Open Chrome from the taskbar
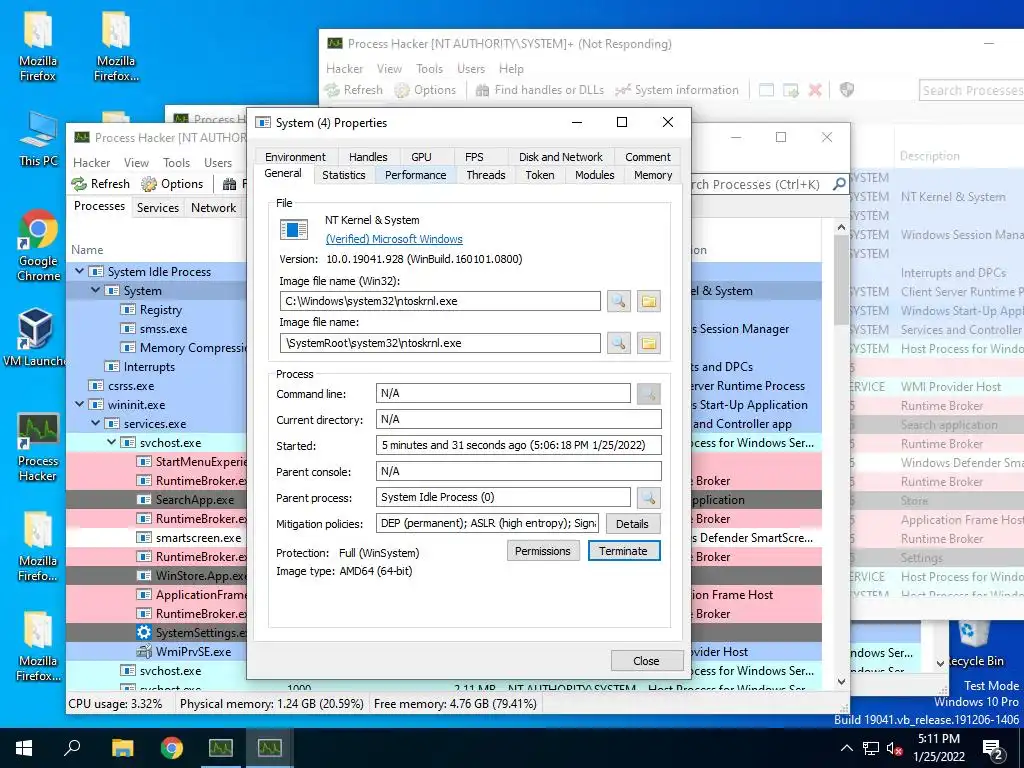 click(172, 748)
